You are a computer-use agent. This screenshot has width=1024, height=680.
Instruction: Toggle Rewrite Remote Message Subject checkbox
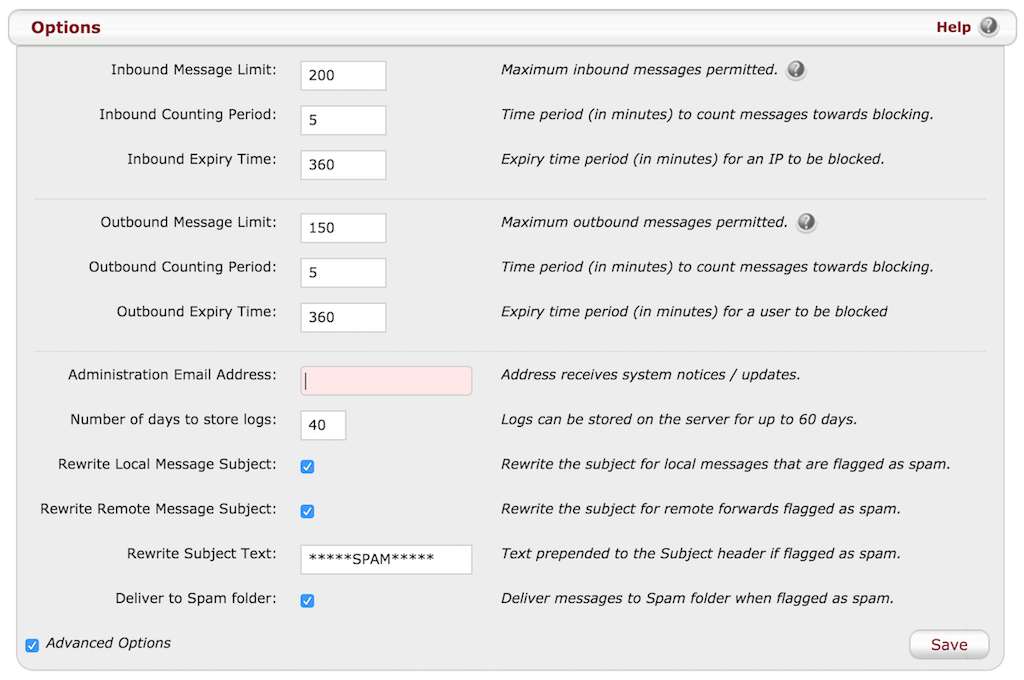(307, 511)
